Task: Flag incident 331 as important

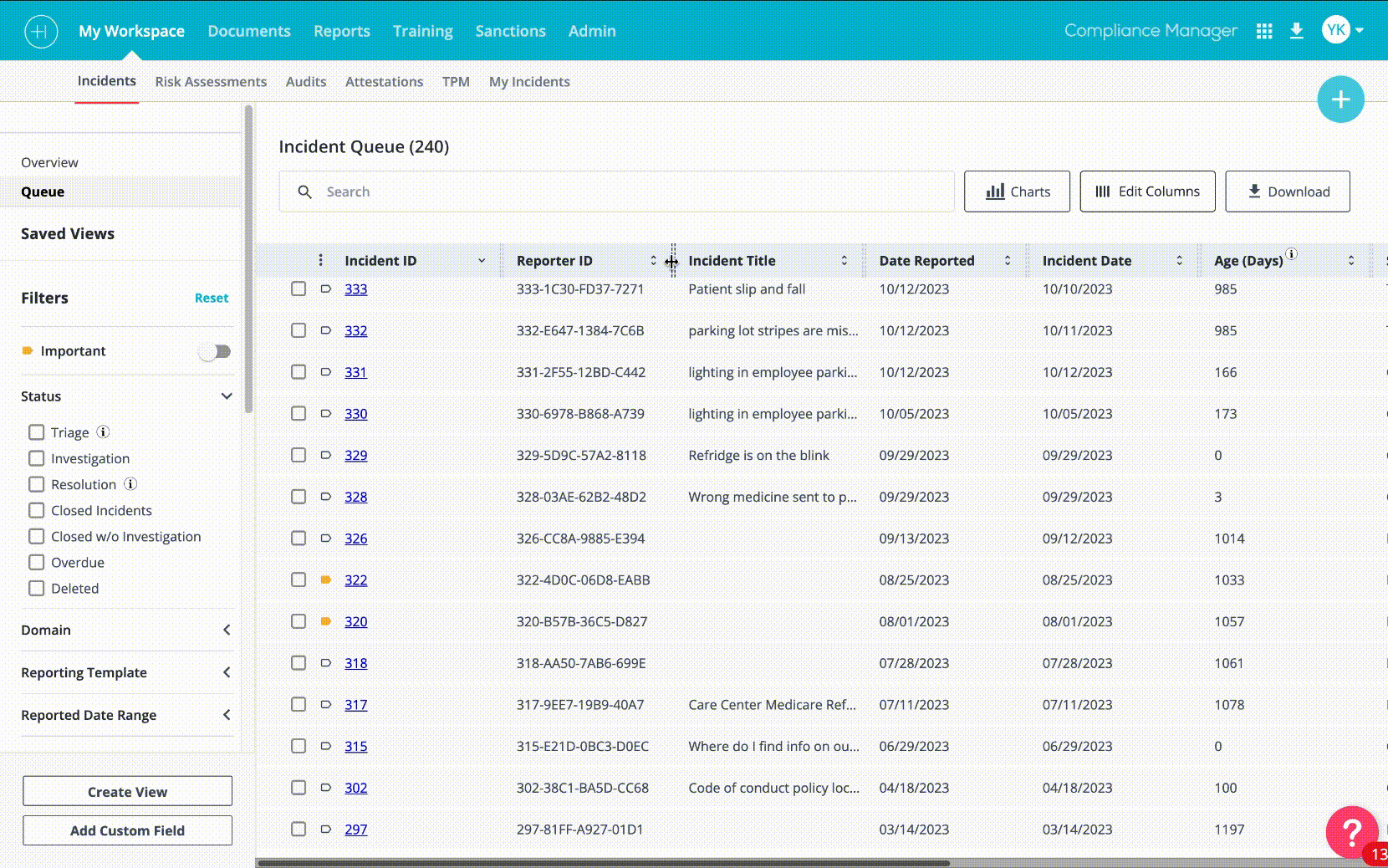Action: [326, 372]
